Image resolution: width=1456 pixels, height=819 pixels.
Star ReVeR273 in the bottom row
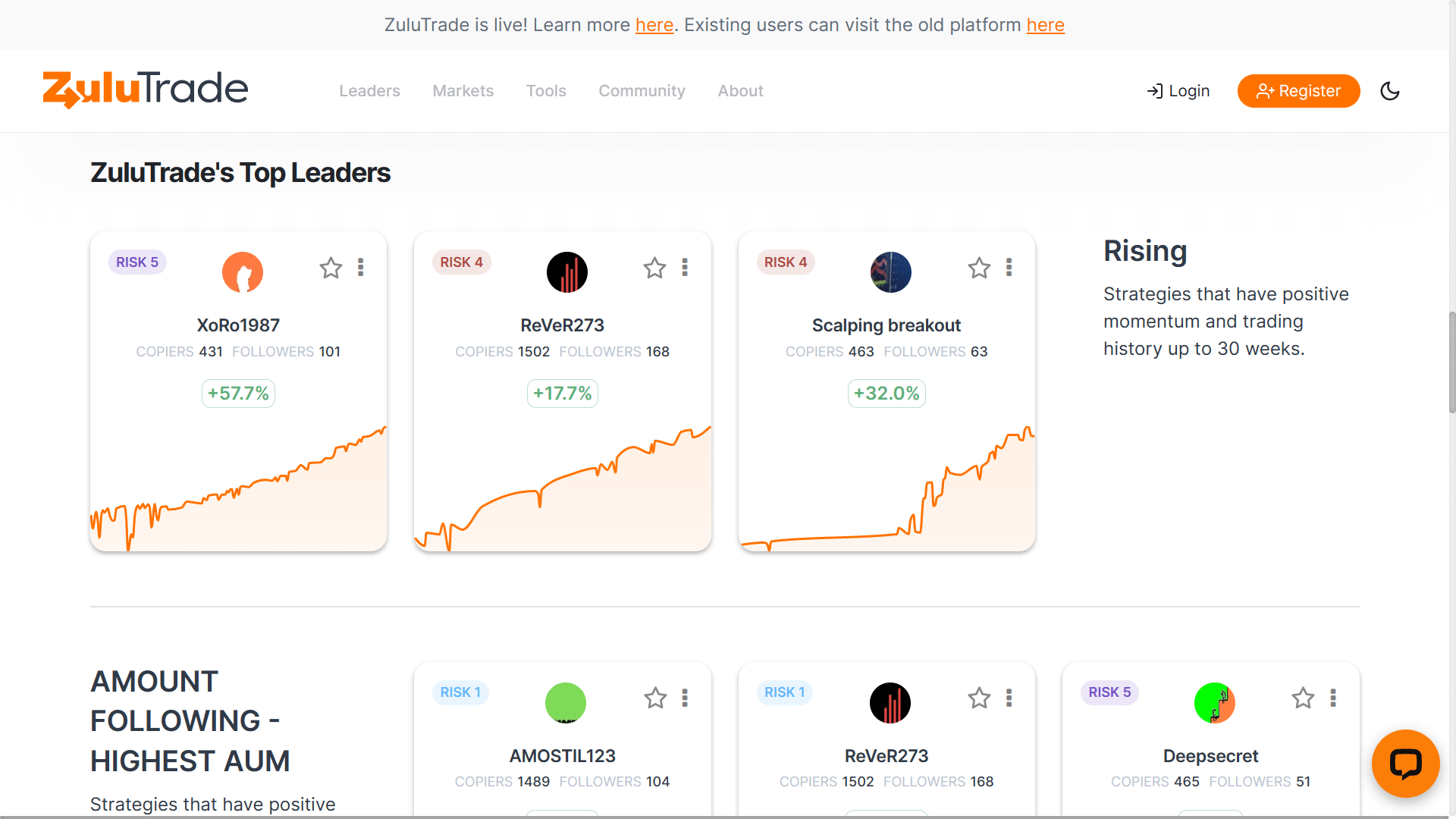pos(979,698)
